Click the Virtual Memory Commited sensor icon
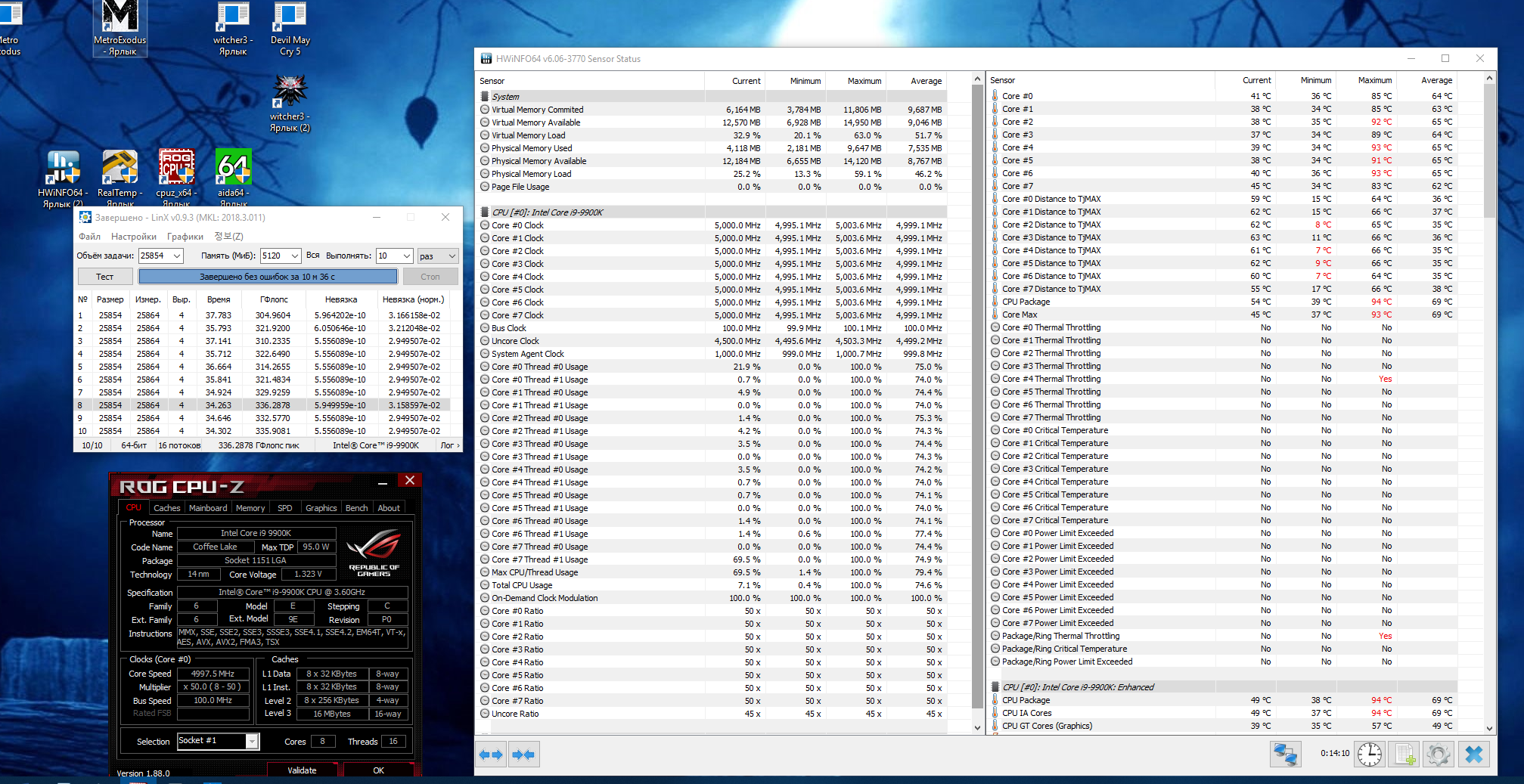This screenshot has height=784, width=1524. pos(485,110)
